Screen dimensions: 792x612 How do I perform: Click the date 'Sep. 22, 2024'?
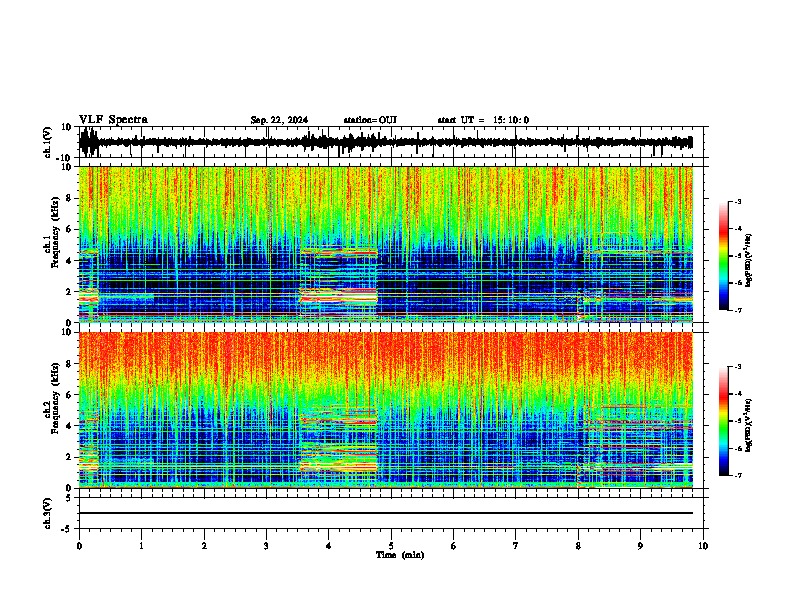[279, 120]
